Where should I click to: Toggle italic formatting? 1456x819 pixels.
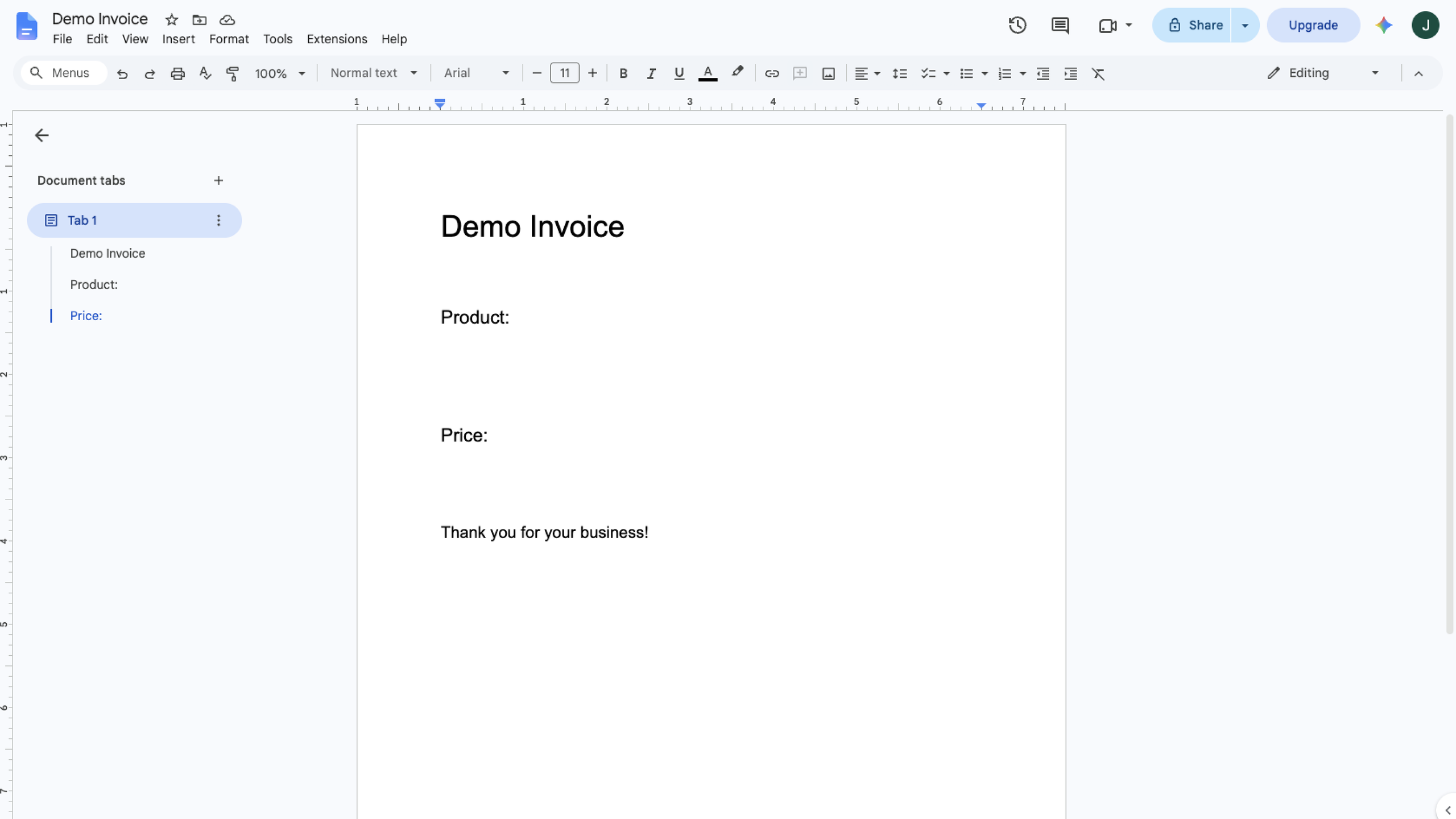(651, 73)
